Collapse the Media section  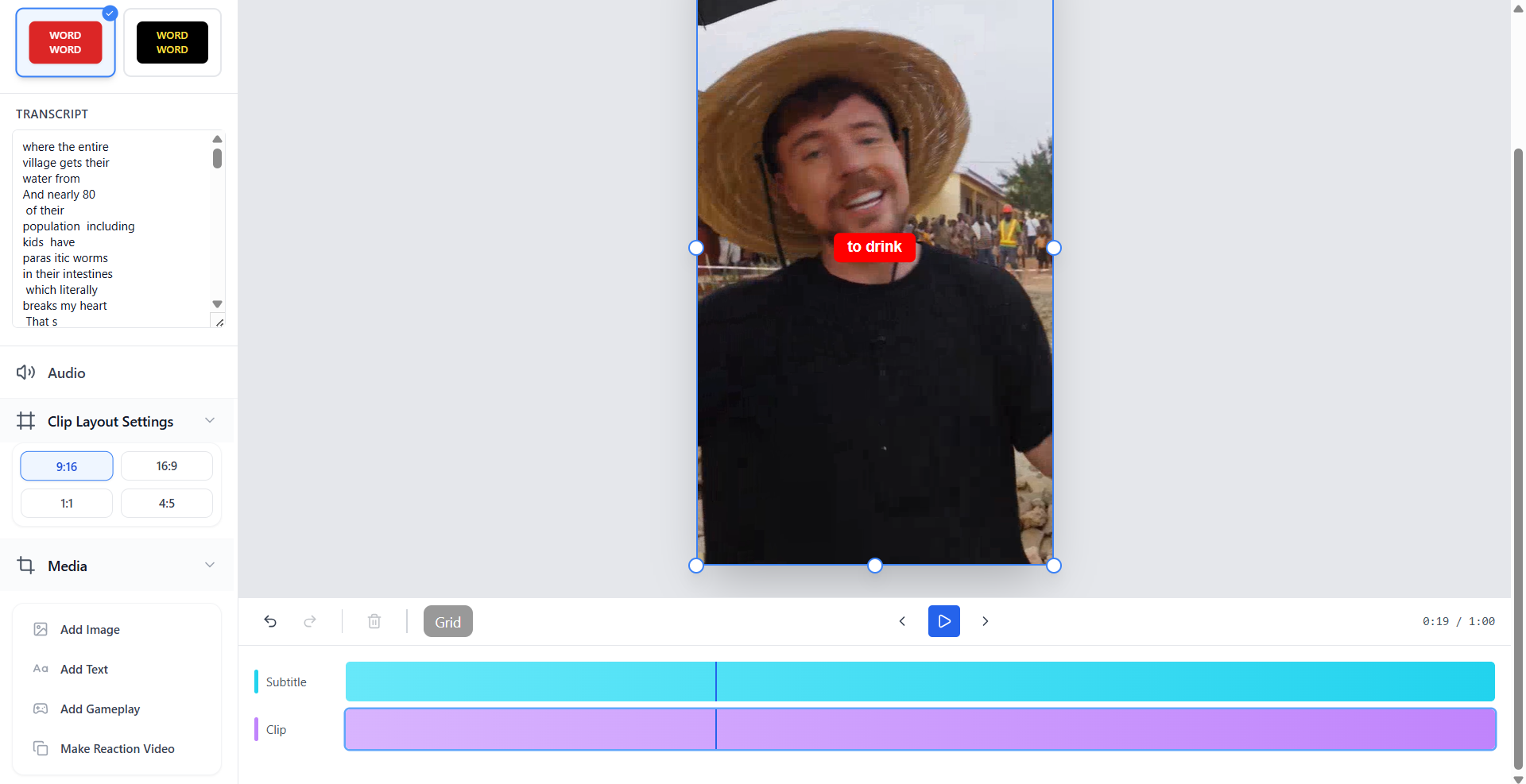(x=209, y=565)
